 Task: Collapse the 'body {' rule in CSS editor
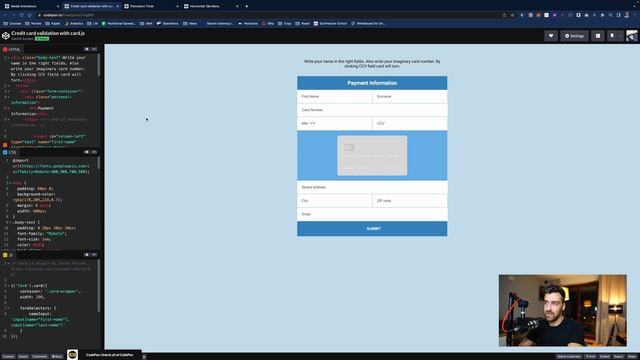pos(10,183)
